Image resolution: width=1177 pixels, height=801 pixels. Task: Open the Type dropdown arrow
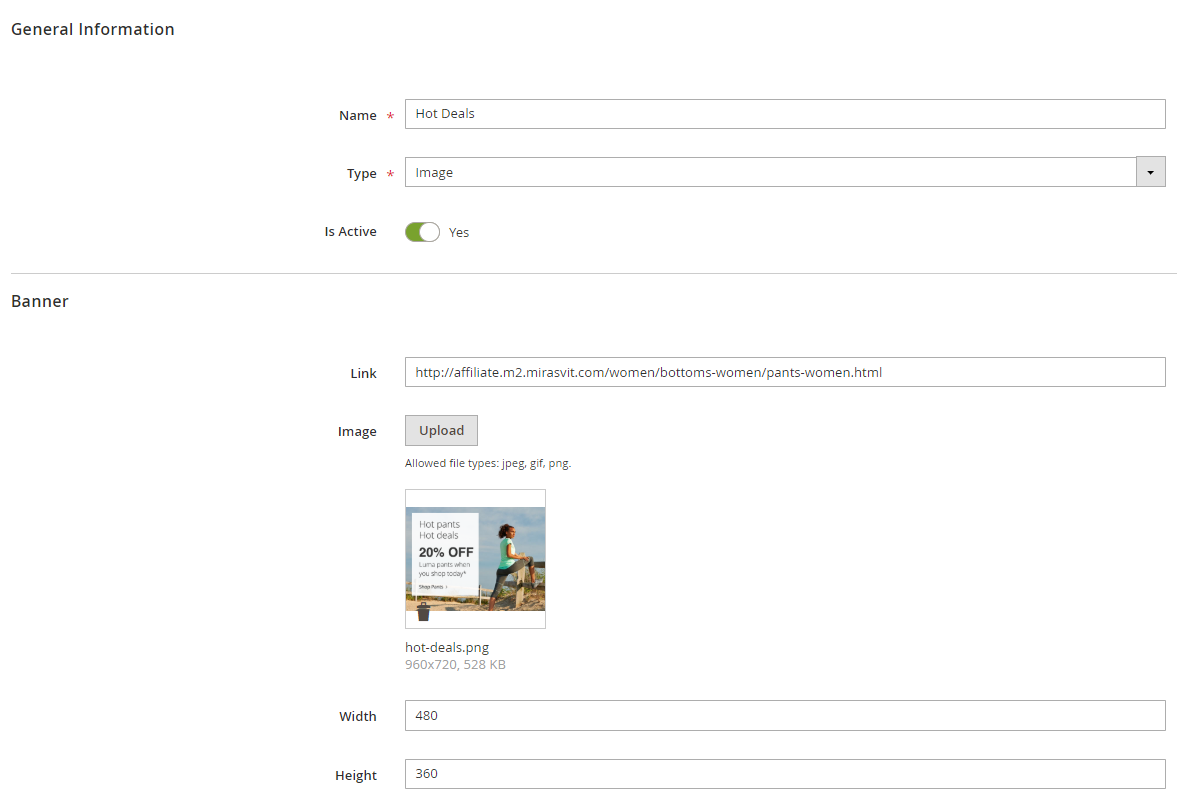[x=1150, y=173]
